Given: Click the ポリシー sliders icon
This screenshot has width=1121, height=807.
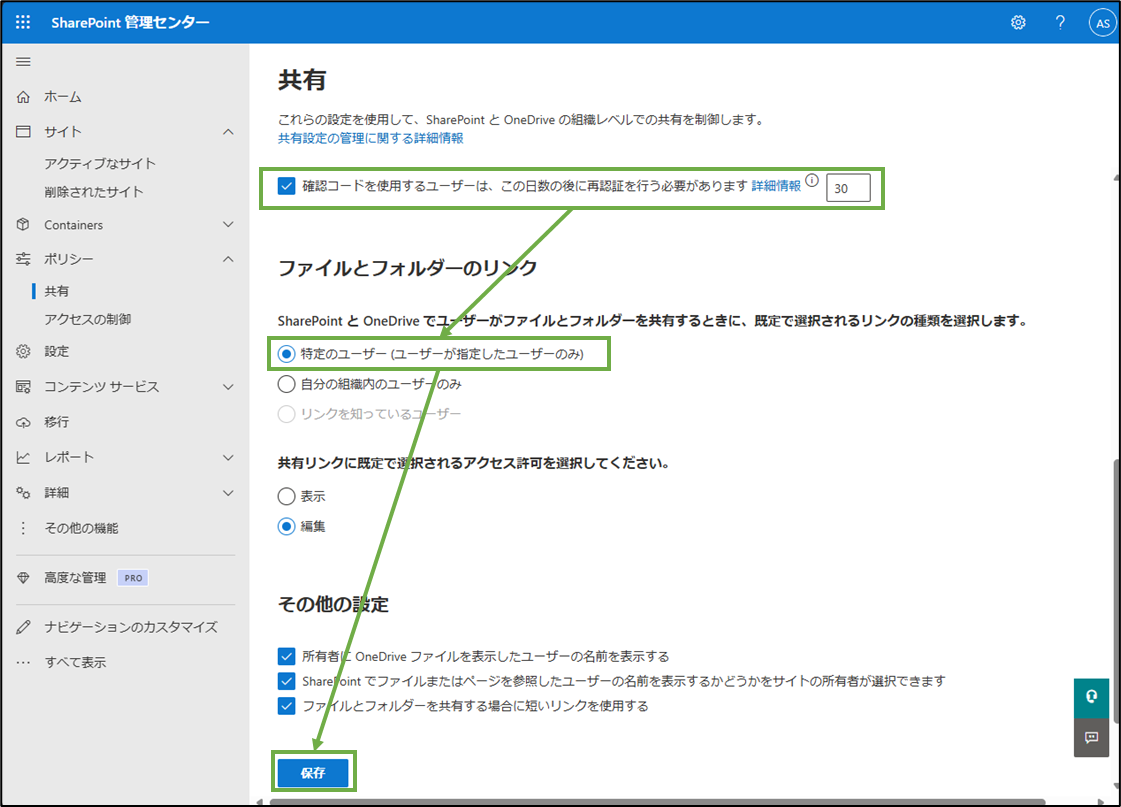Looking at the screenshot, I should click(x=23, y=259).
